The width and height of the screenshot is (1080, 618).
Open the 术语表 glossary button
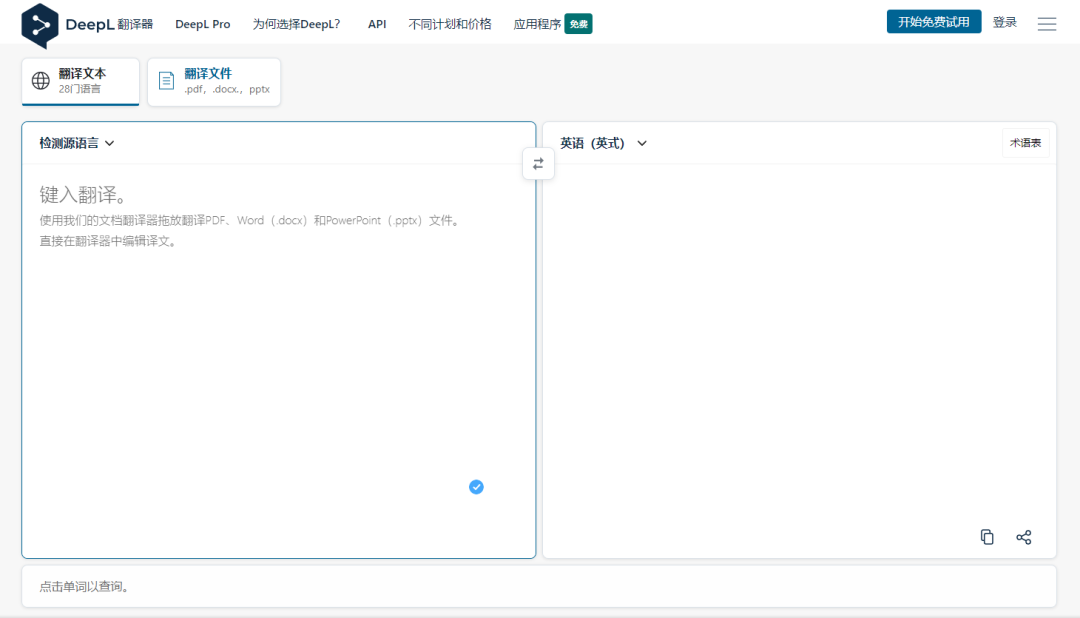tap(1025, 143)
